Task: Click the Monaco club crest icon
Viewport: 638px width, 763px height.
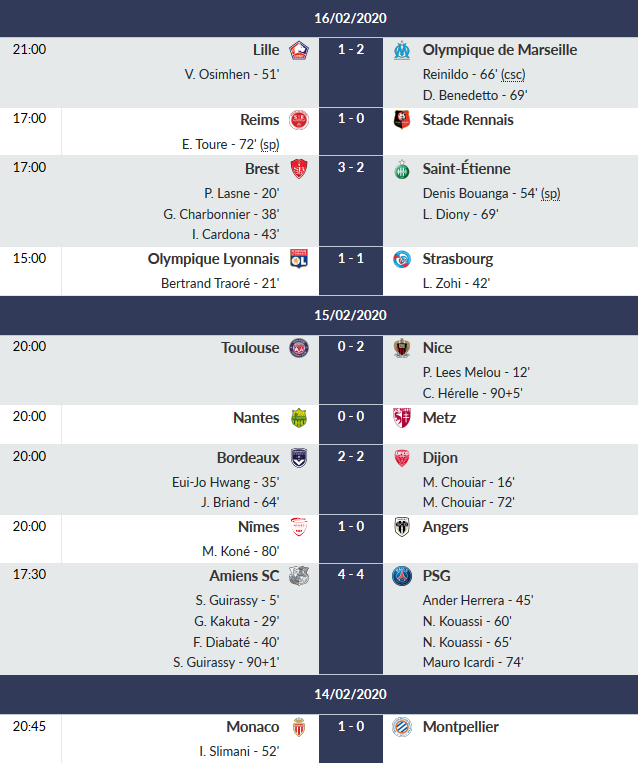Action: [x=298, y=727]
